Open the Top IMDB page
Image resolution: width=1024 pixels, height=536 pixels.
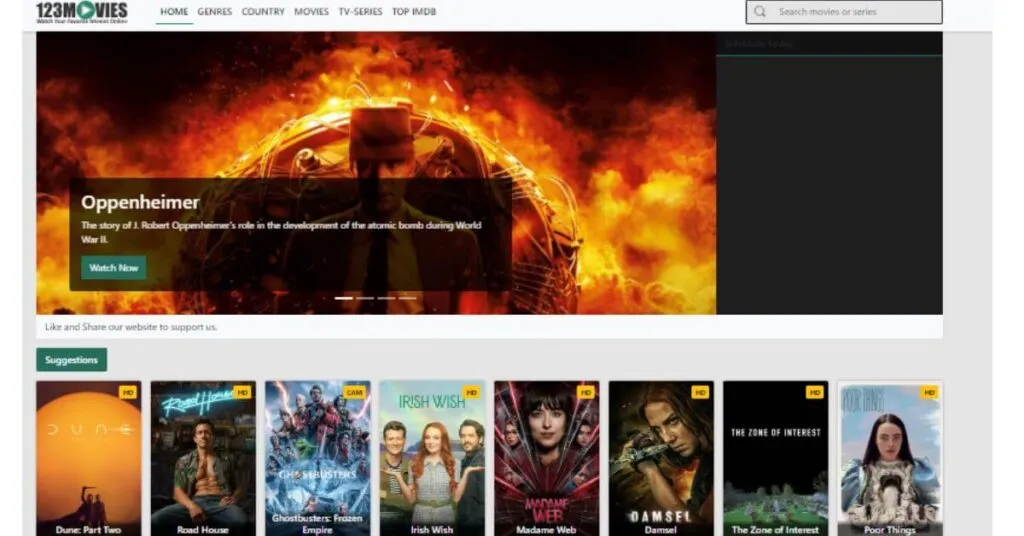414,12
